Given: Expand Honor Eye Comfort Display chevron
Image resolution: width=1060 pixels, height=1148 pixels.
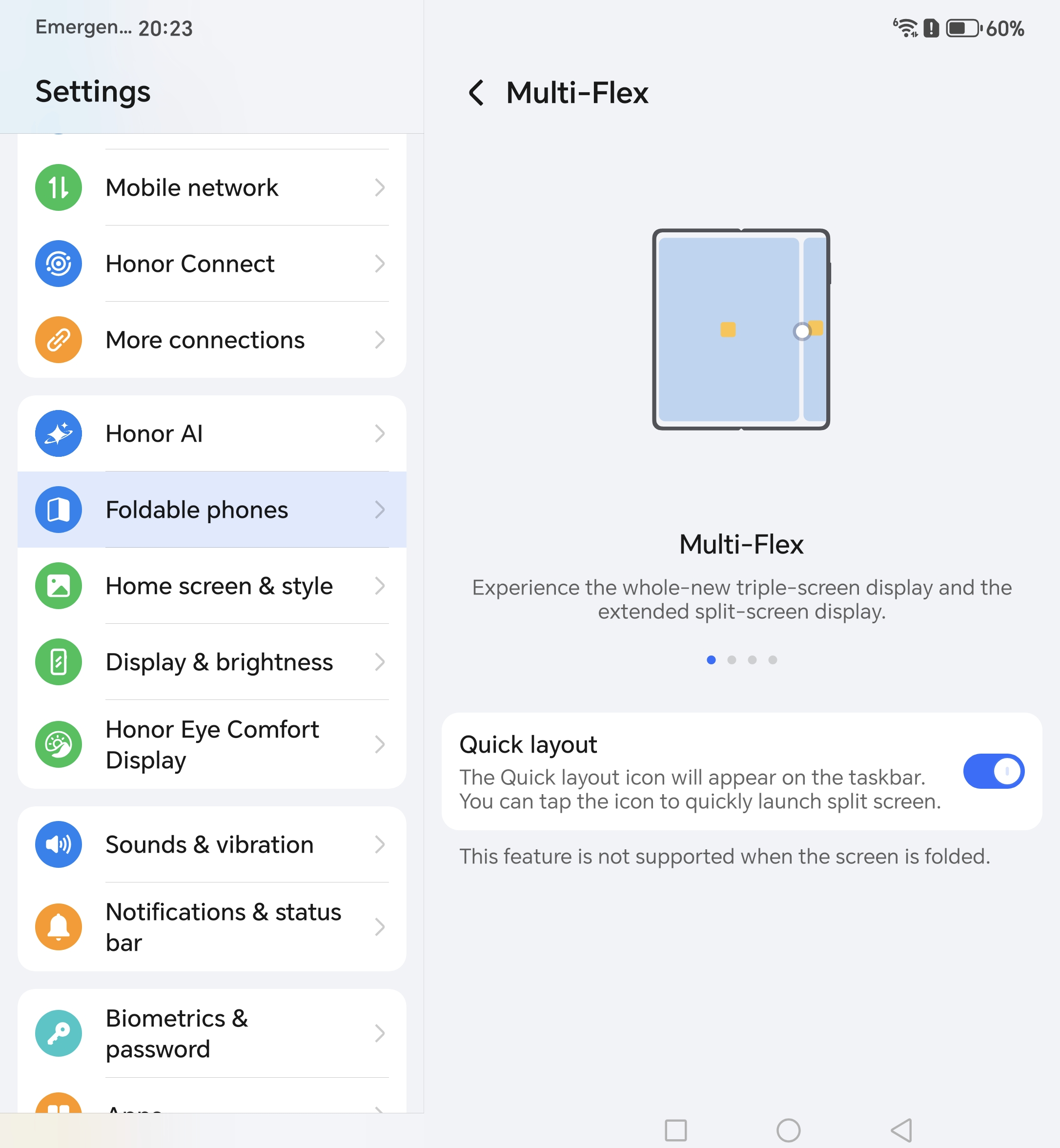Looking at the screenshot, I should coord(380,744).
